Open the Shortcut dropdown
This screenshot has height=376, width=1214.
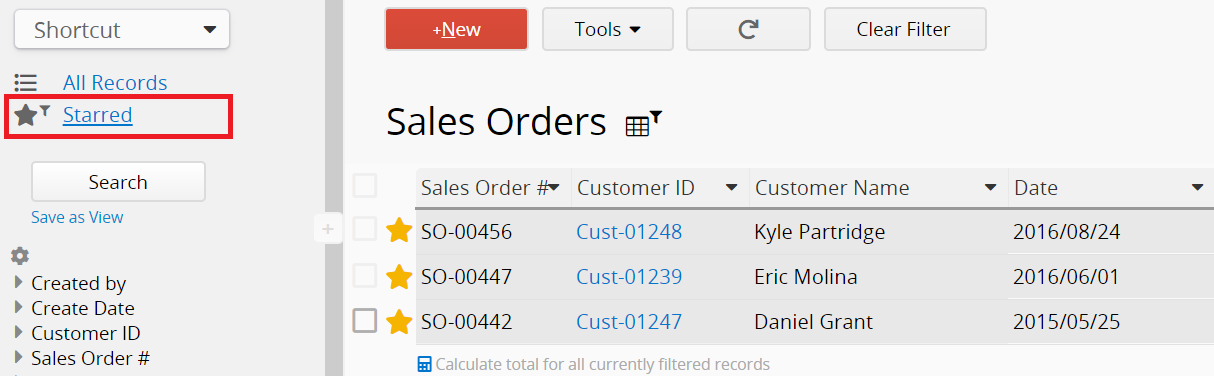pos(122,30)
